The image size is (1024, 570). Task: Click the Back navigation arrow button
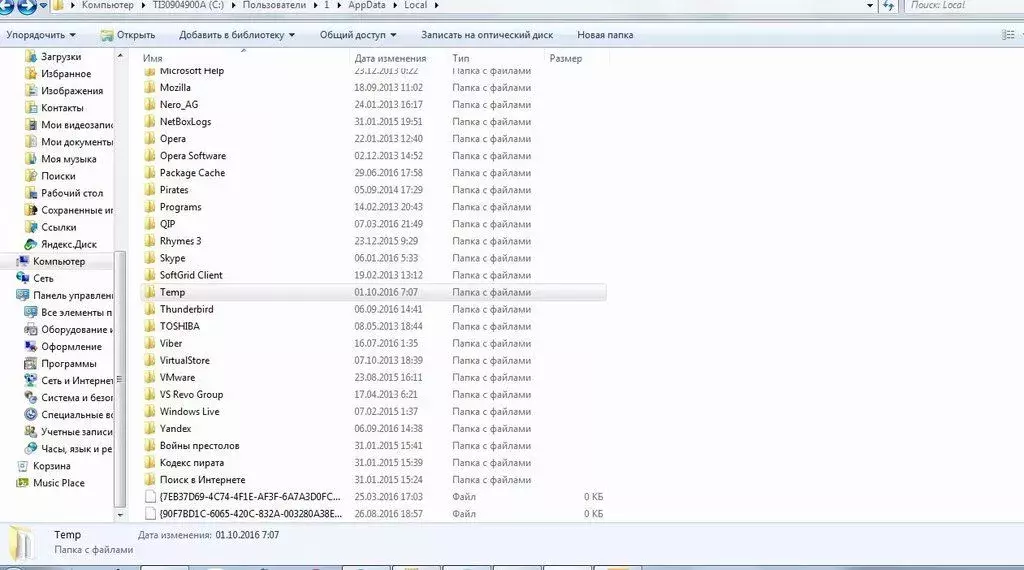tap(7, 7)
